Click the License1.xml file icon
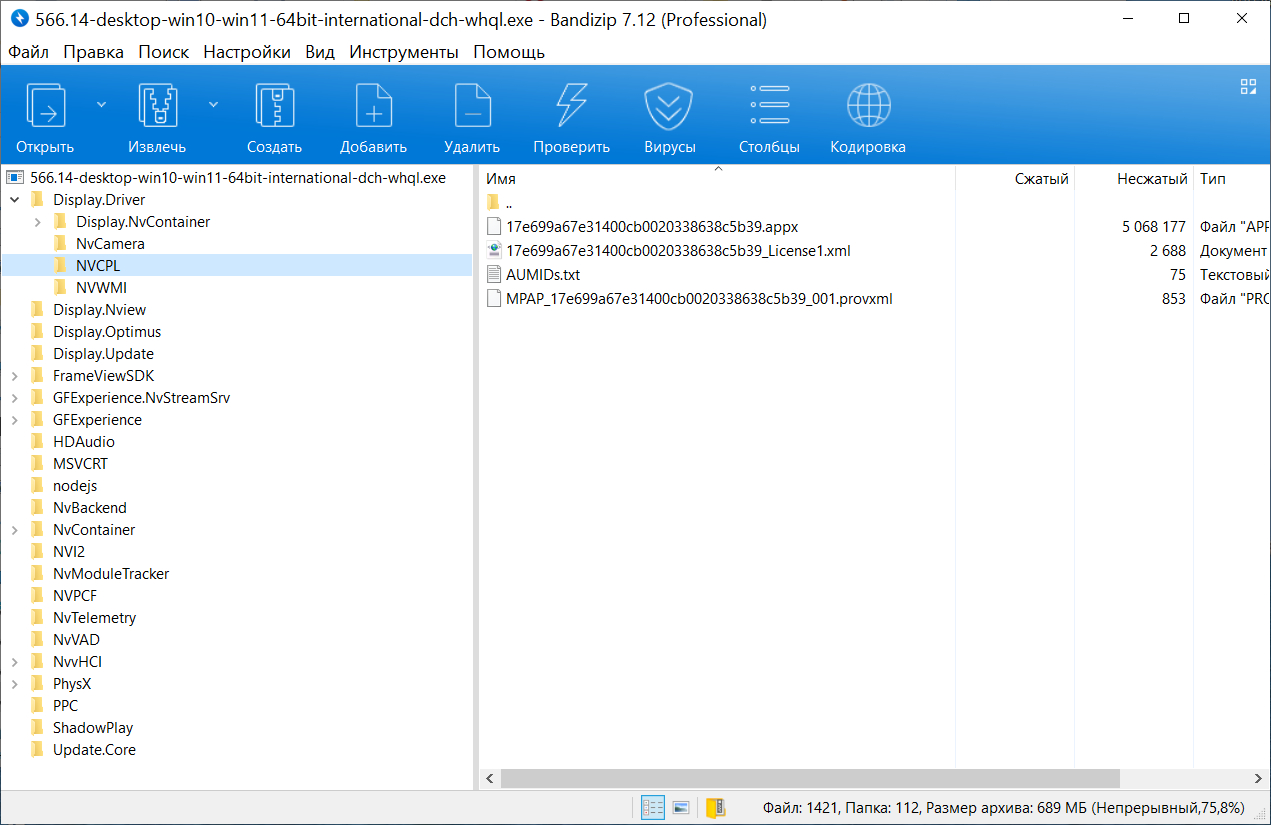The height and width of the screenshot is (825, 1271). (x=493, y=251)
